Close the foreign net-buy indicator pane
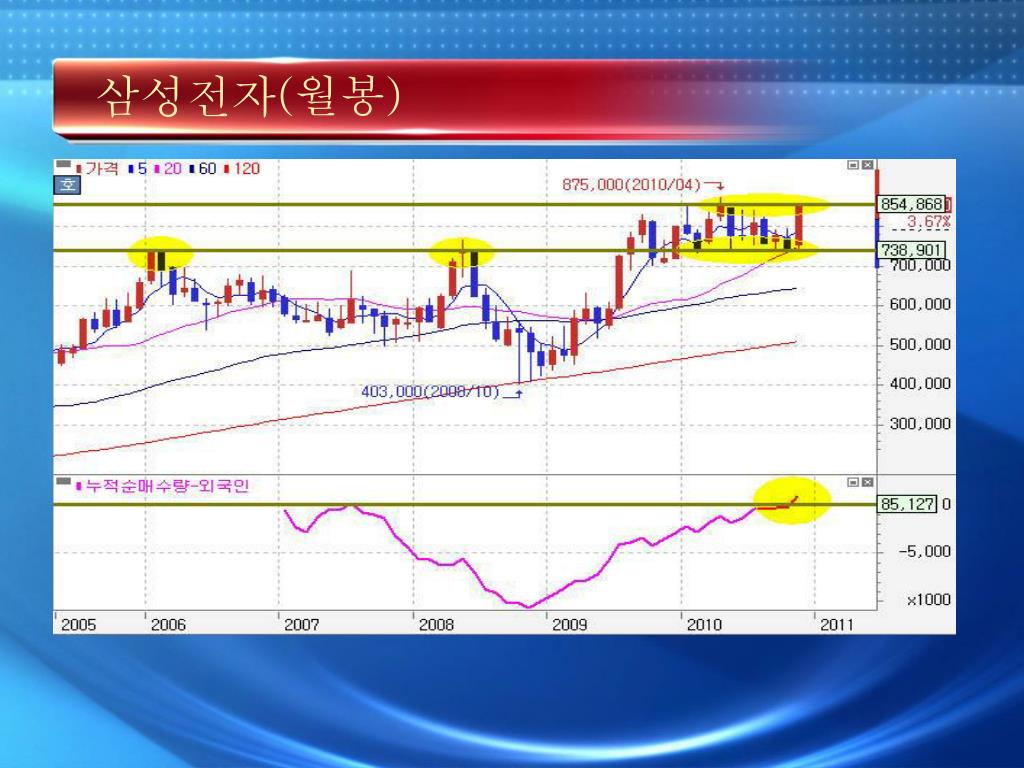Screen dimensions: 1024x768 [867, 482]
